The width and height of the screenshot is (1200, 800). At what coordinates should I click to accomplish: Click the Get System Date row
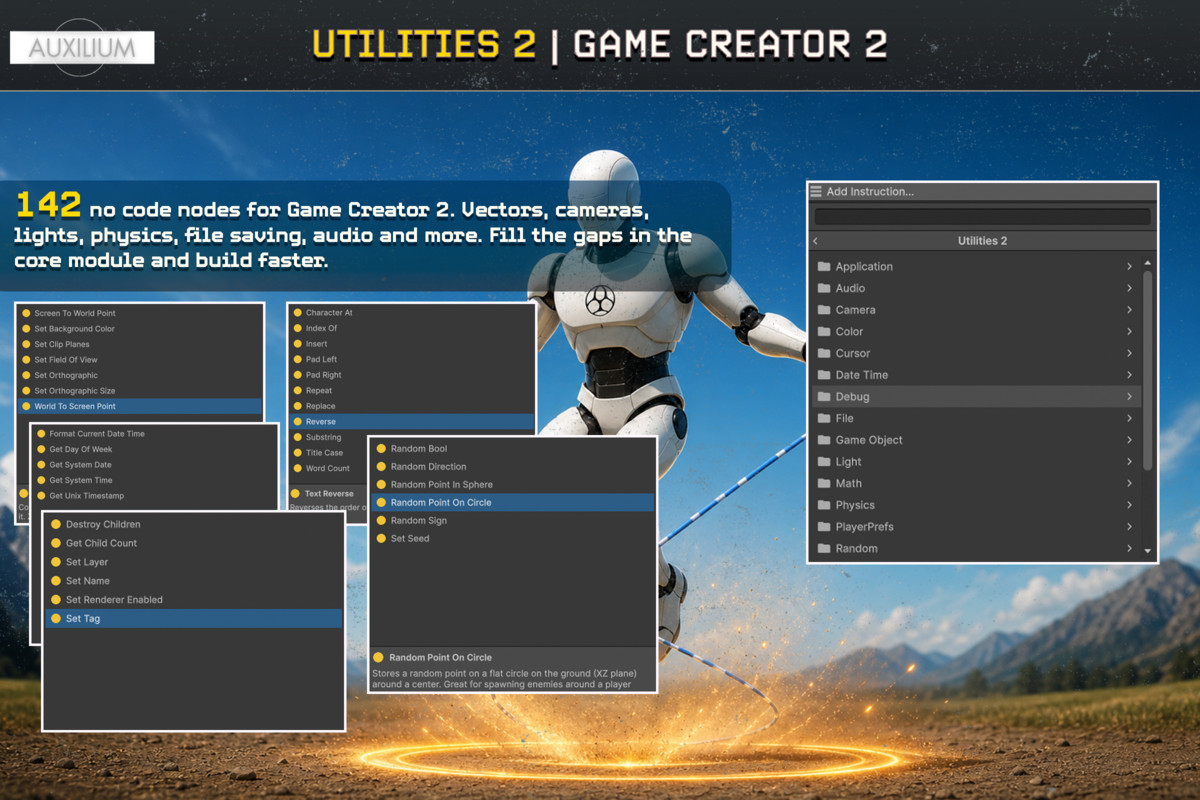tap(155, 465)
